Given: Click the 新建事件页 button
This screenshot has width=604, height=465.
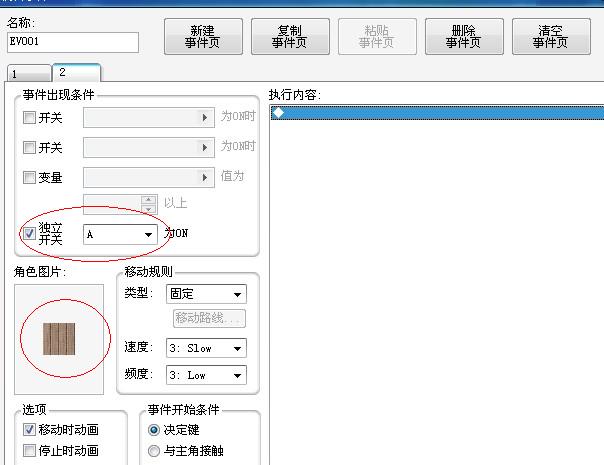Looking at the screenshot, I should [203, 37].
